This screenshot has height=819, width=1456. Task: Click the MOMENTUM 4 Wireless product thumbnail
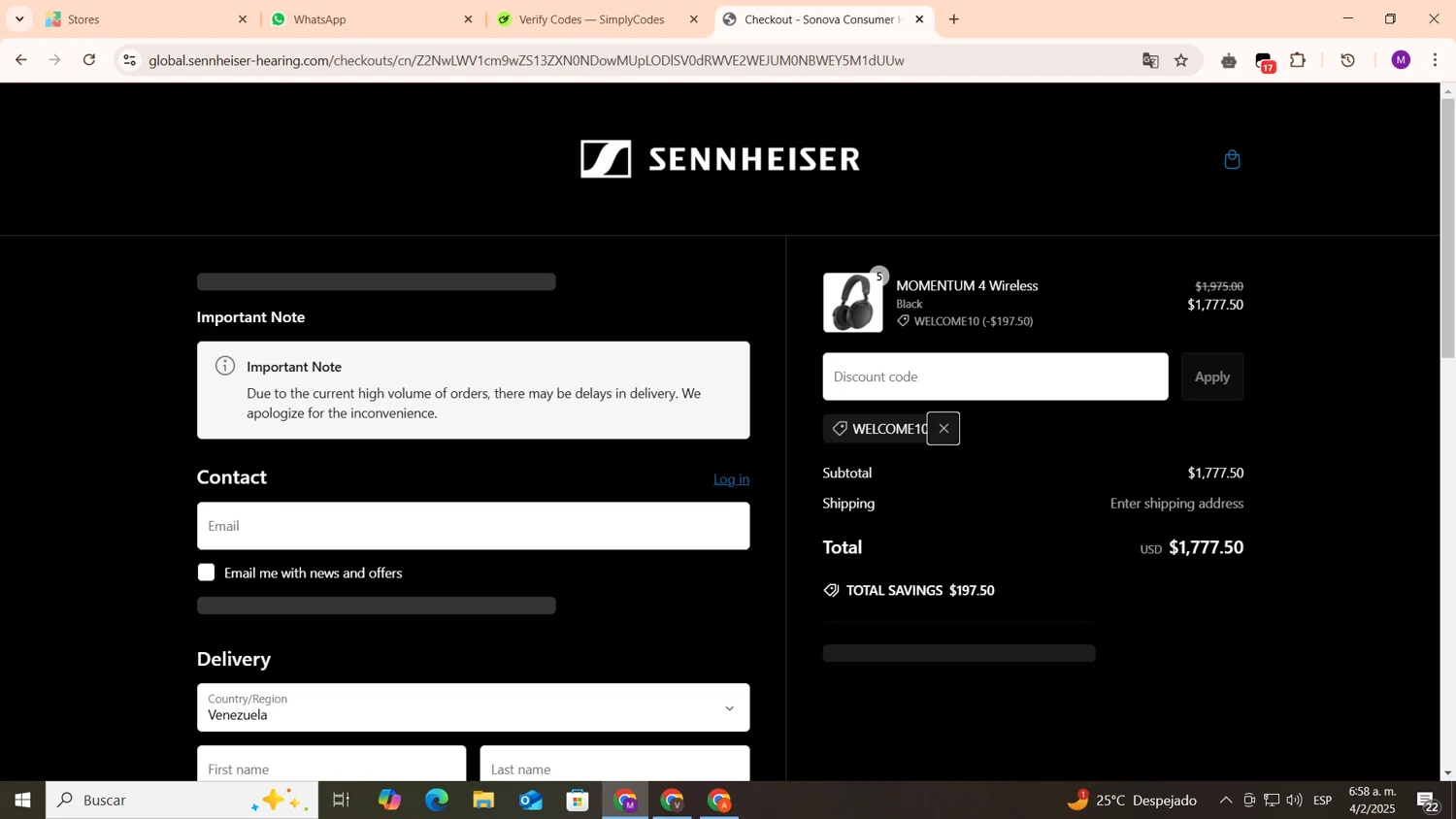coord(852,302)
